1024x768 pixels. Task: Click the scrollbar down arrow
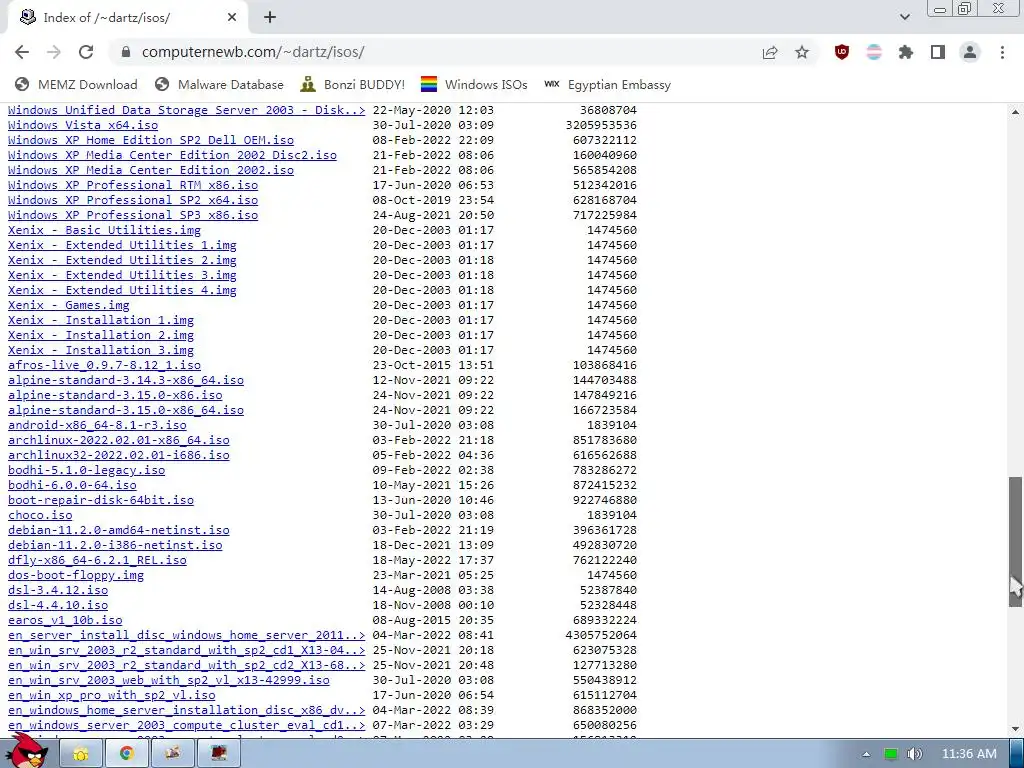(x=1015, y=729)
